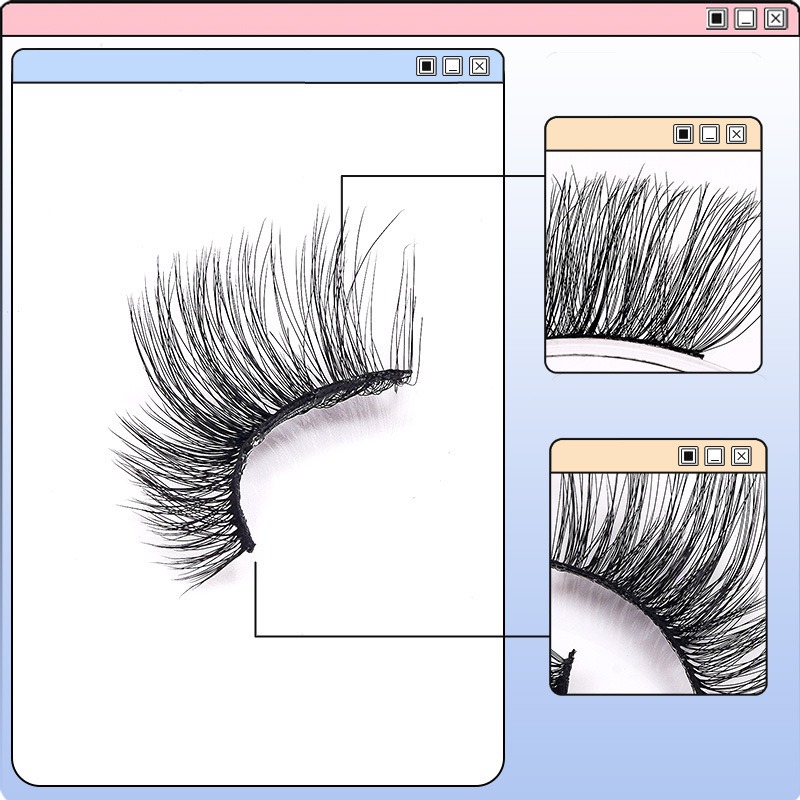The image size is (800, 800).
Task: Minimize the peach window showing curved lash band
Action: 714,456
